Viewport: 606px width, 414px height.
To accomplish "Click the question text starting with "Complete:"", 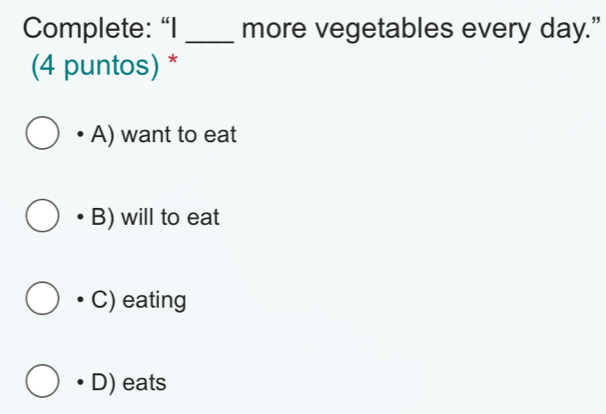I will [299, 28].
